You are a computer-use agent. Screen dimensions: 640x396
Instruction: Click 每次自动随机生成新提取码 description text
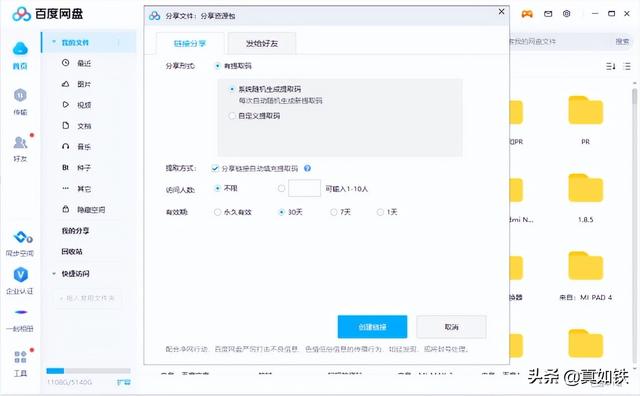[280, 100]
